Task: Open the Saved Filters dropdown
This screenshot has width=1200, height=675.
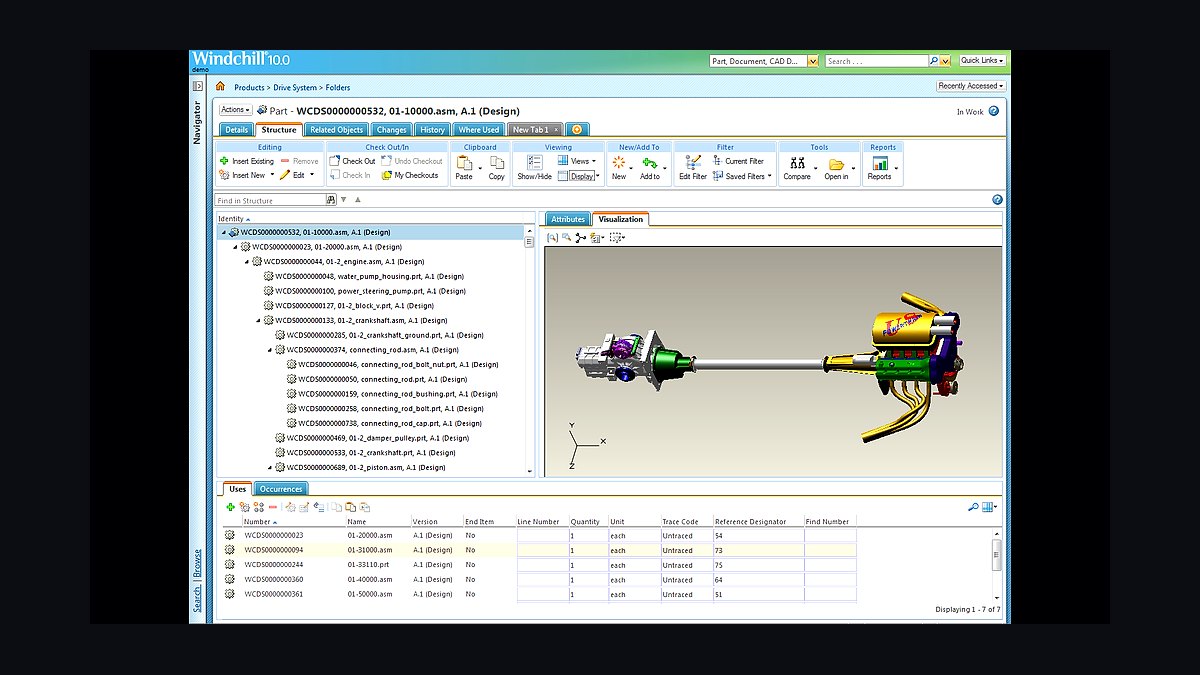Action: click(742, 175)
